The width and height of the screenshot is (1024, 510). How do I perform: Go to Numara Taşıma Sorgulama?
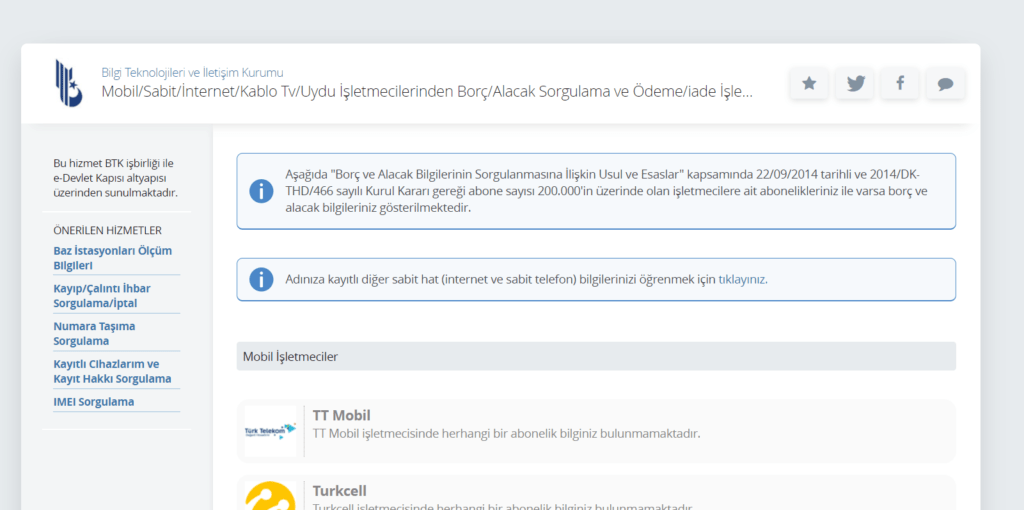(94, 334)
